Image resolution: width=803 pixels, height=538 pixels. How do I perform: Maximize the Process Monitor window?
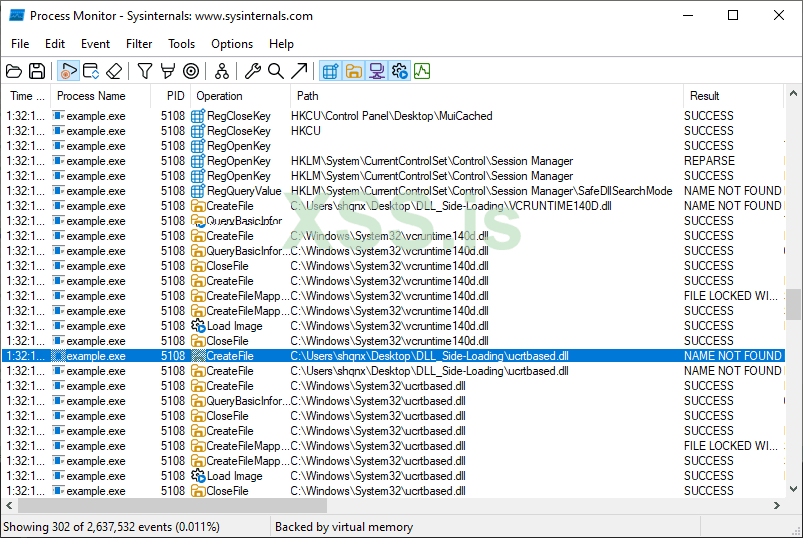[x=733, y=15]
